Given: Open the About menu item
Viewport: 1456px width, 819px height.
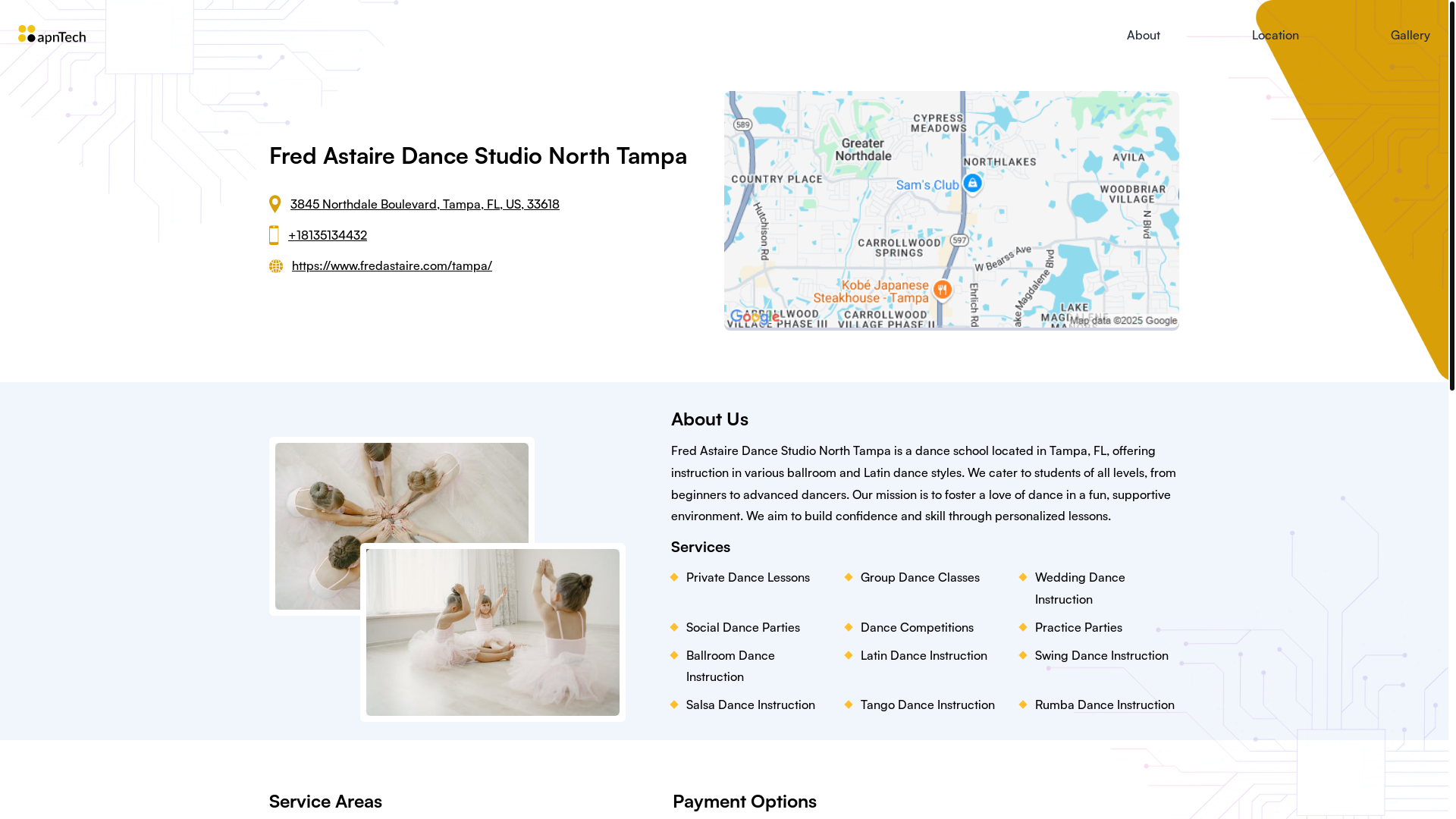Looking at the screenshot, I should pos(1143,35).
